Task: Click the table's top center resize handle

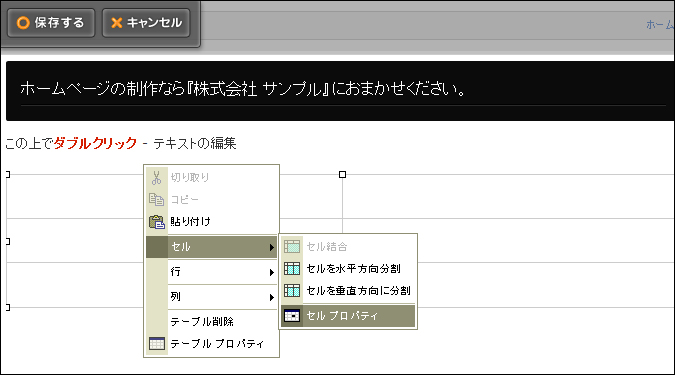Action: tap(342, 174)
